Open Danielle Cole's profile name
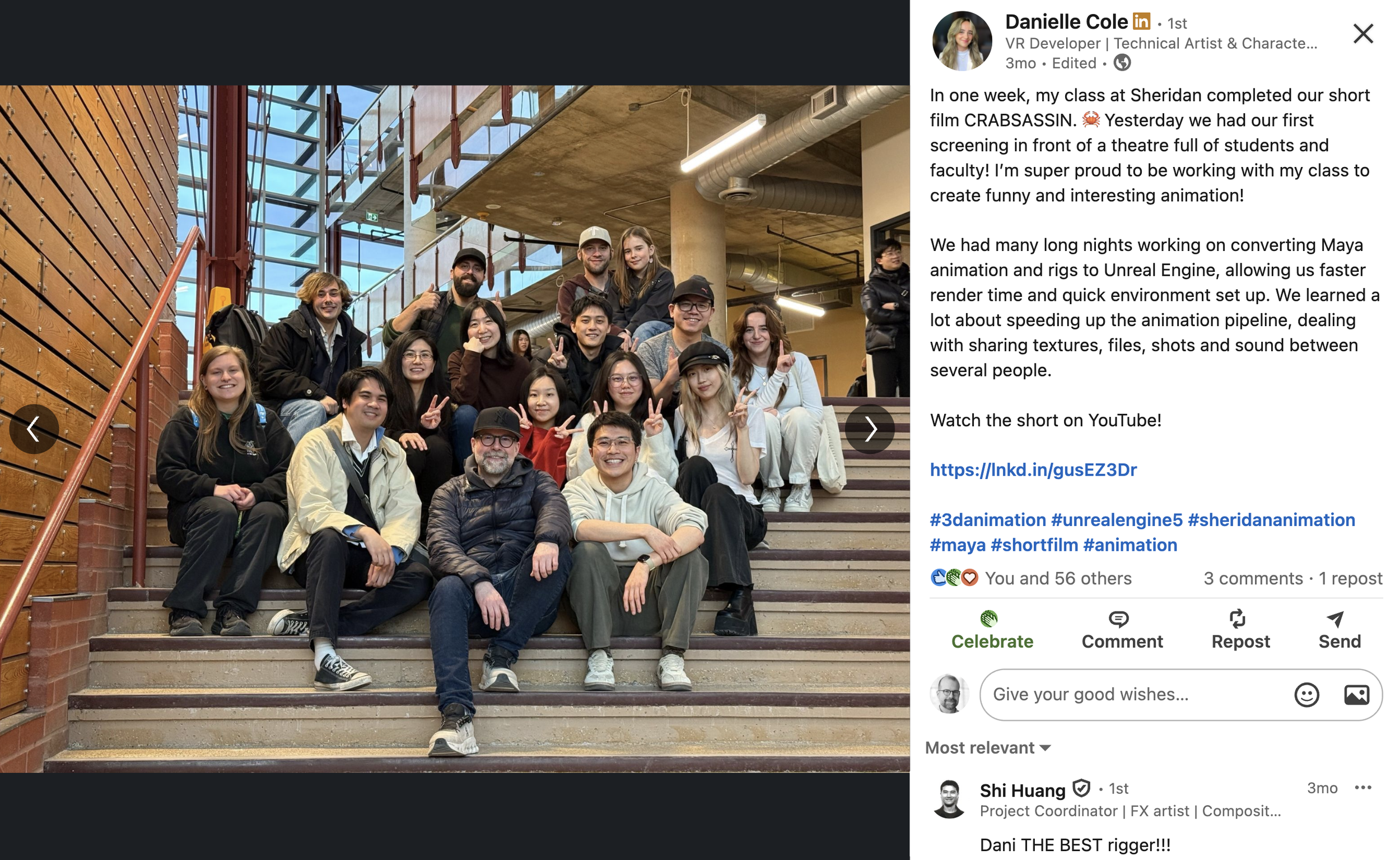The height and width of the screenshot is (860, 1400). click(x=1066, y=22)
